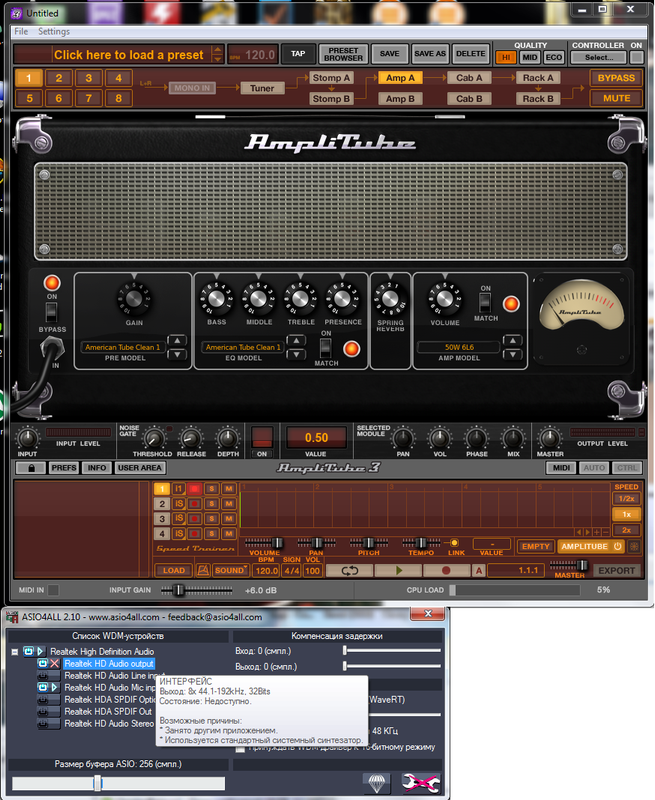This screenshot has width=655, height=800.
Task: Open the File menu
Action: coord(21,32)
